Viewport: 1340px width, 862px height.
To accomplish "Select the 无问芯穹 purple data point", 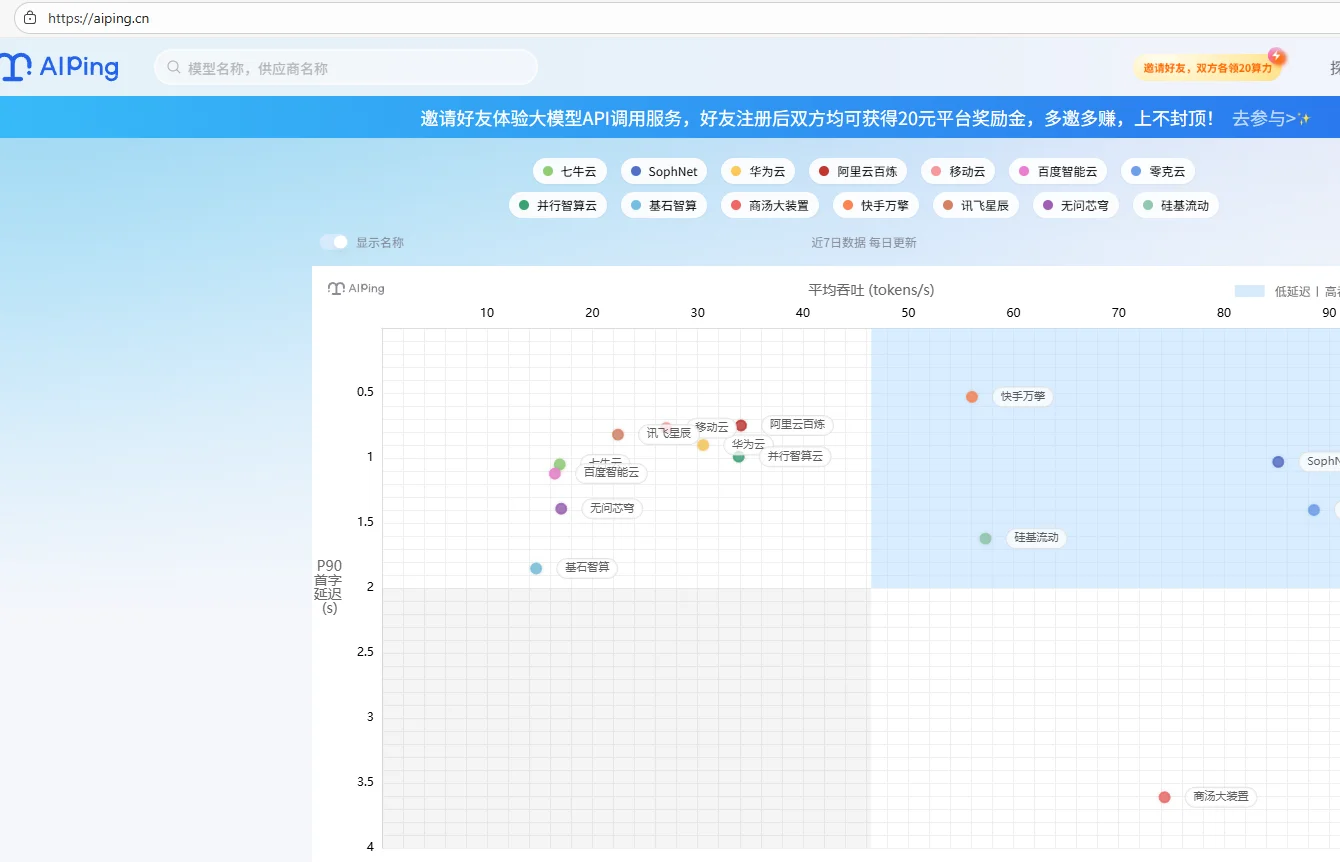I will pos(561,508).
